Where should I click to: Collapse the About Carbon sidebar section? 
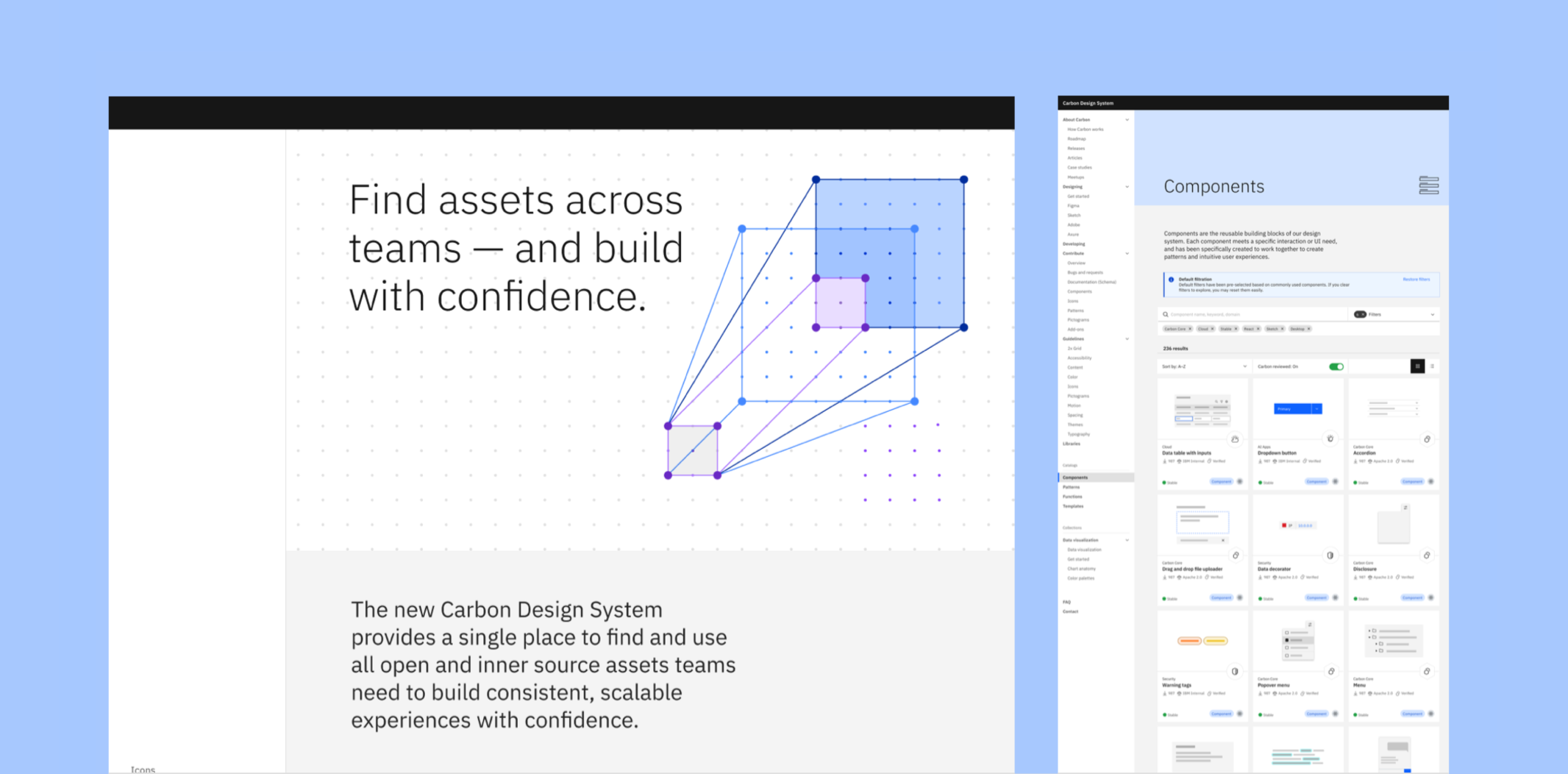(x=1127, y=120)
